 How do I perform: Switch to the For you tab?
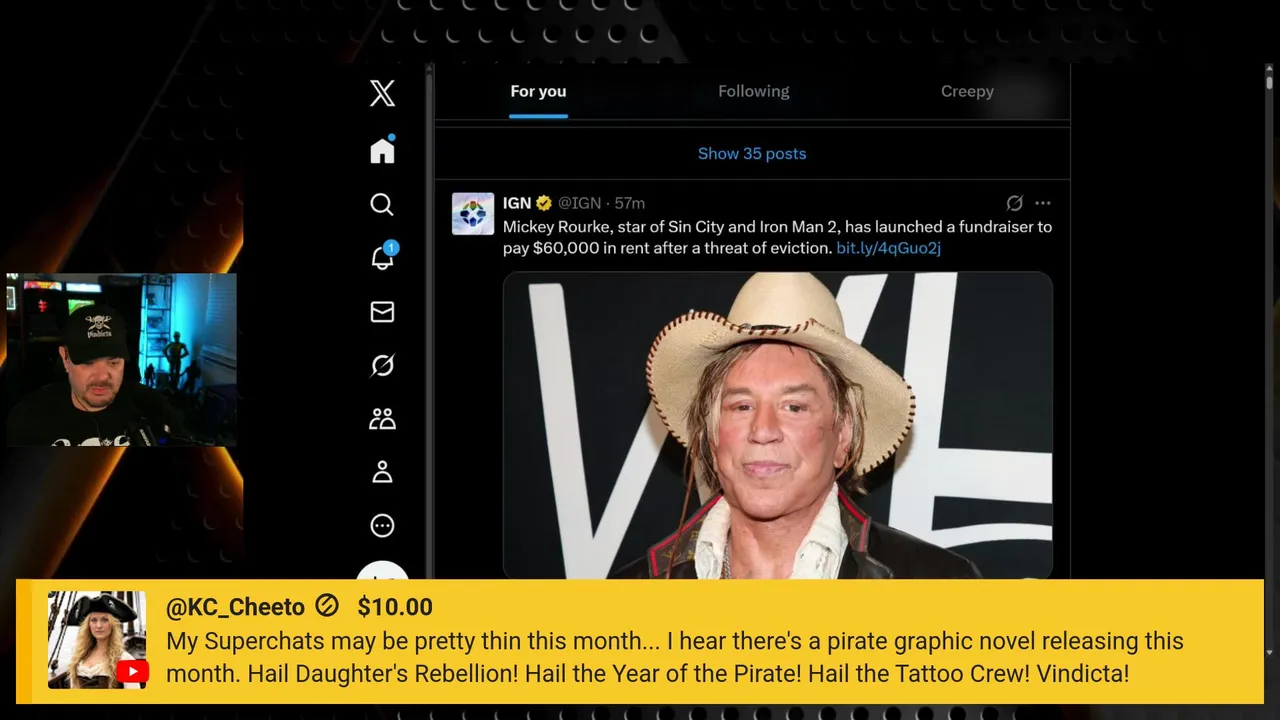point(538,91)
